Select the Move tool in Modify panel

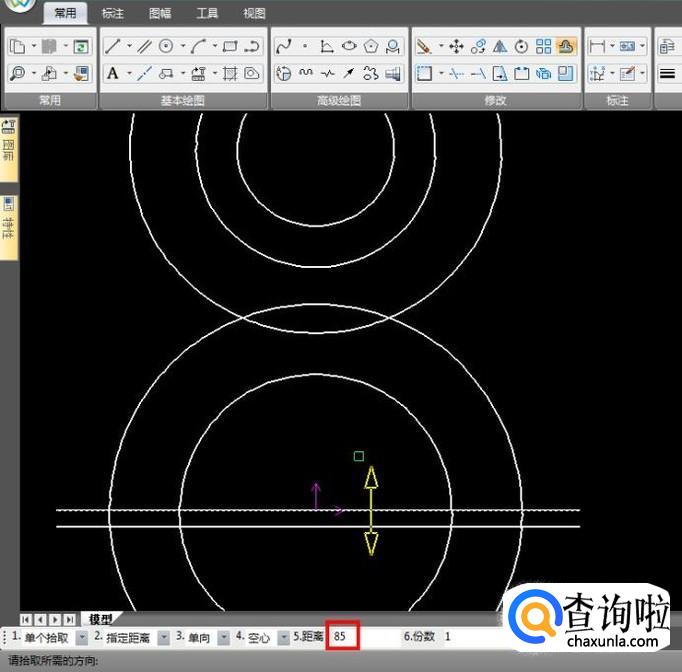(x=456, y=46)
